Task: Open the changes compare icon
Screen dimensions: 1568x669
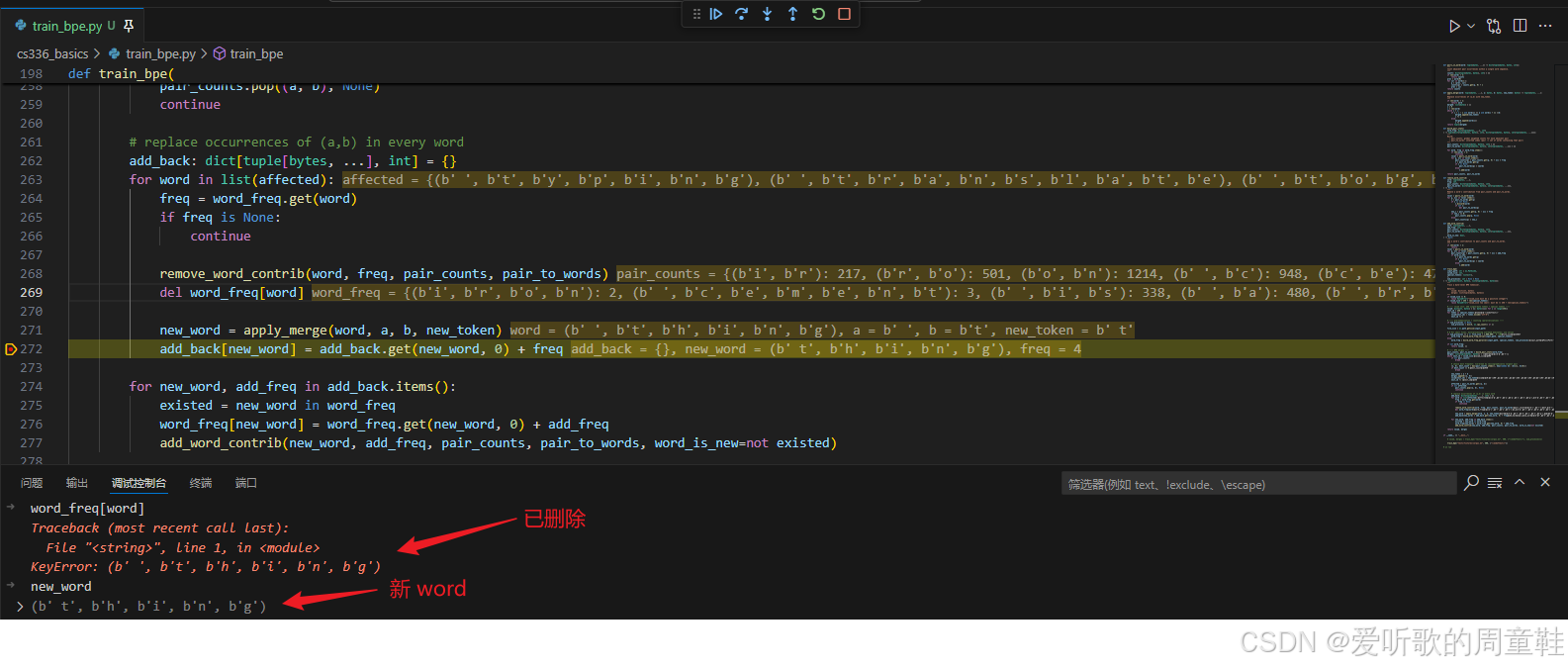Action: click(1494, 26)
